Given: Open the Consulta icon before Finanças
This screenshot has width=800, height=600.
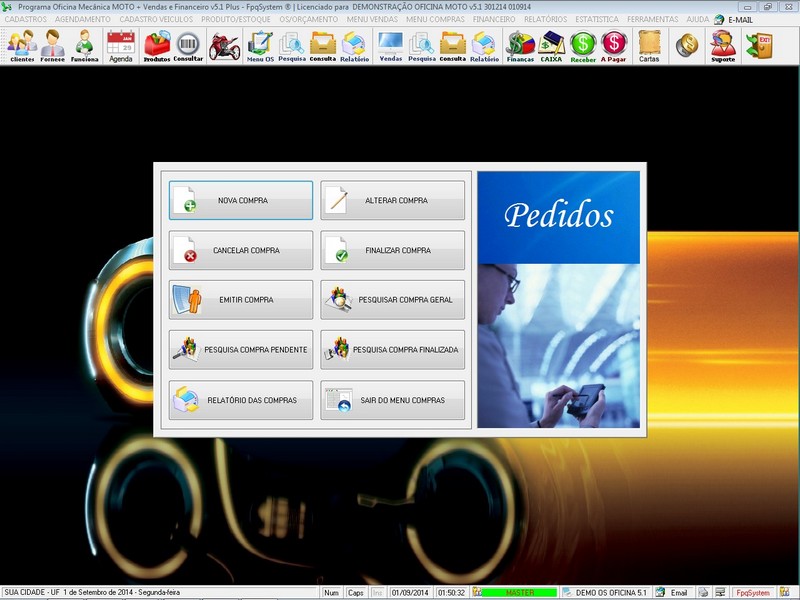Looking at the screenshot, I should click(453, 46).
